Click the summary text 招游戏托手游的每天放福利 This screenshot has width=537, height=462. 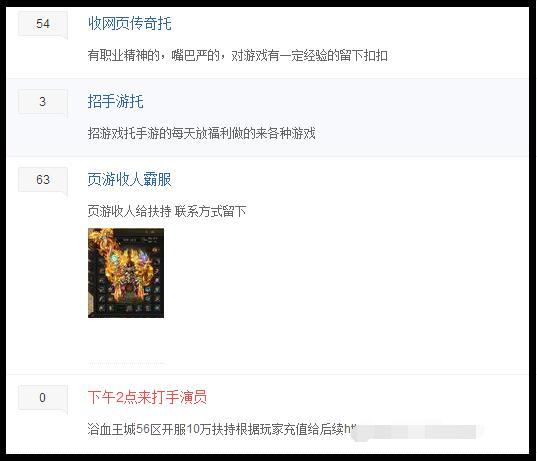coord(201,133)
